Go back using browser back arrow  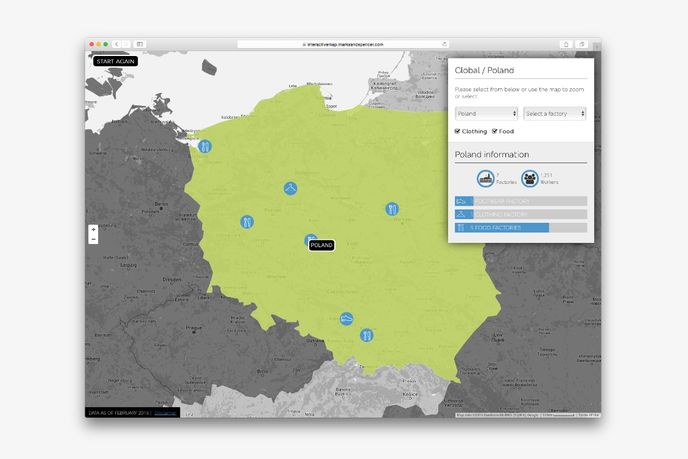point(114,44)
